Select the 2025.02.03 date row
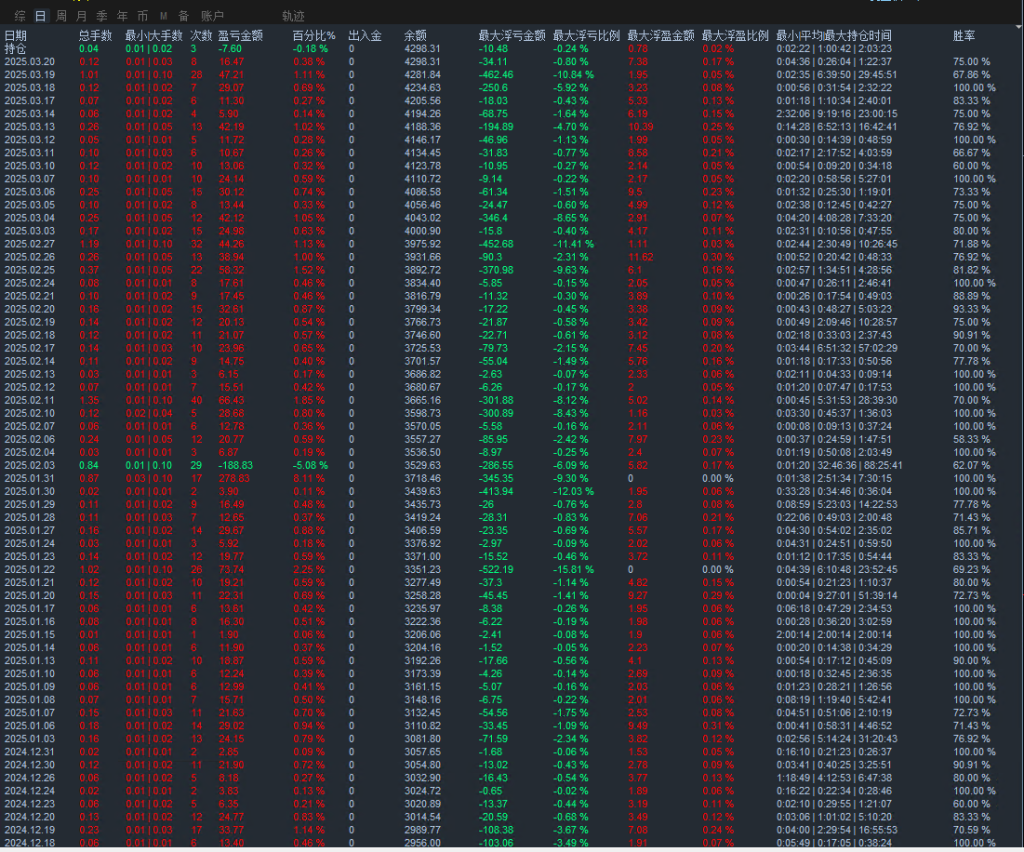Image resolution: width=1024 pixels, height=852 pixels. coord(30,465)
